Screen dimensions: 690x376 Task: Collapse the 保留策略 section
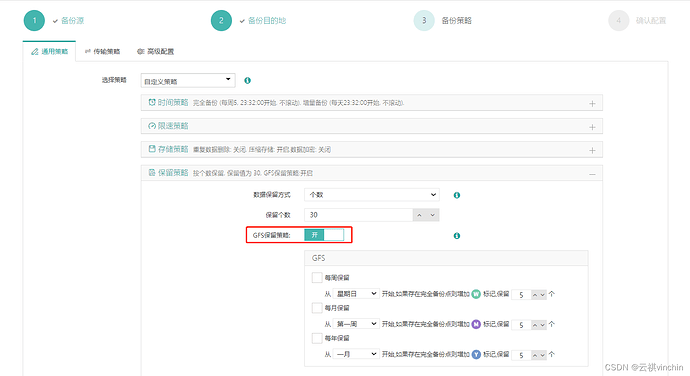click(592, 174)
